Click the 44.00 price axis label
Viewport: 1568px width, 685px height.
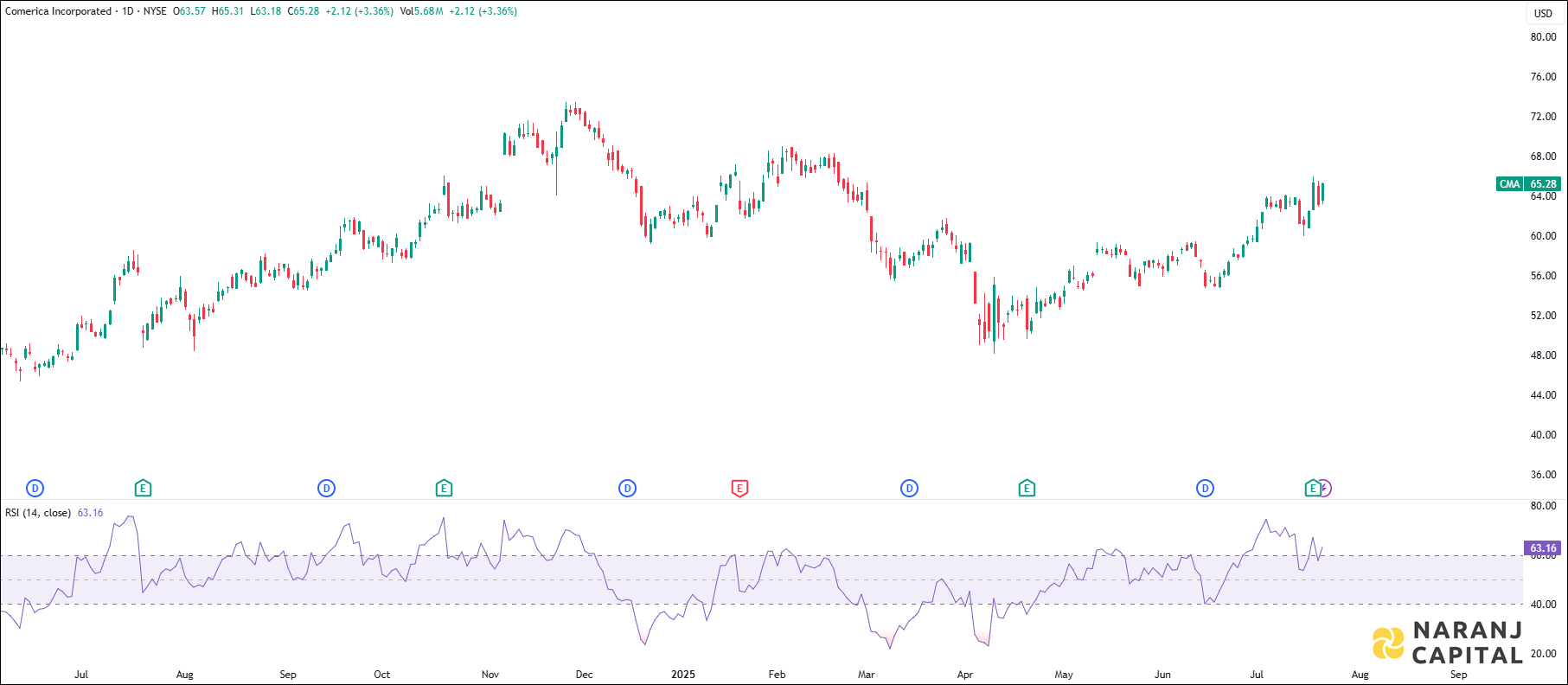(x=1543, y=395)
